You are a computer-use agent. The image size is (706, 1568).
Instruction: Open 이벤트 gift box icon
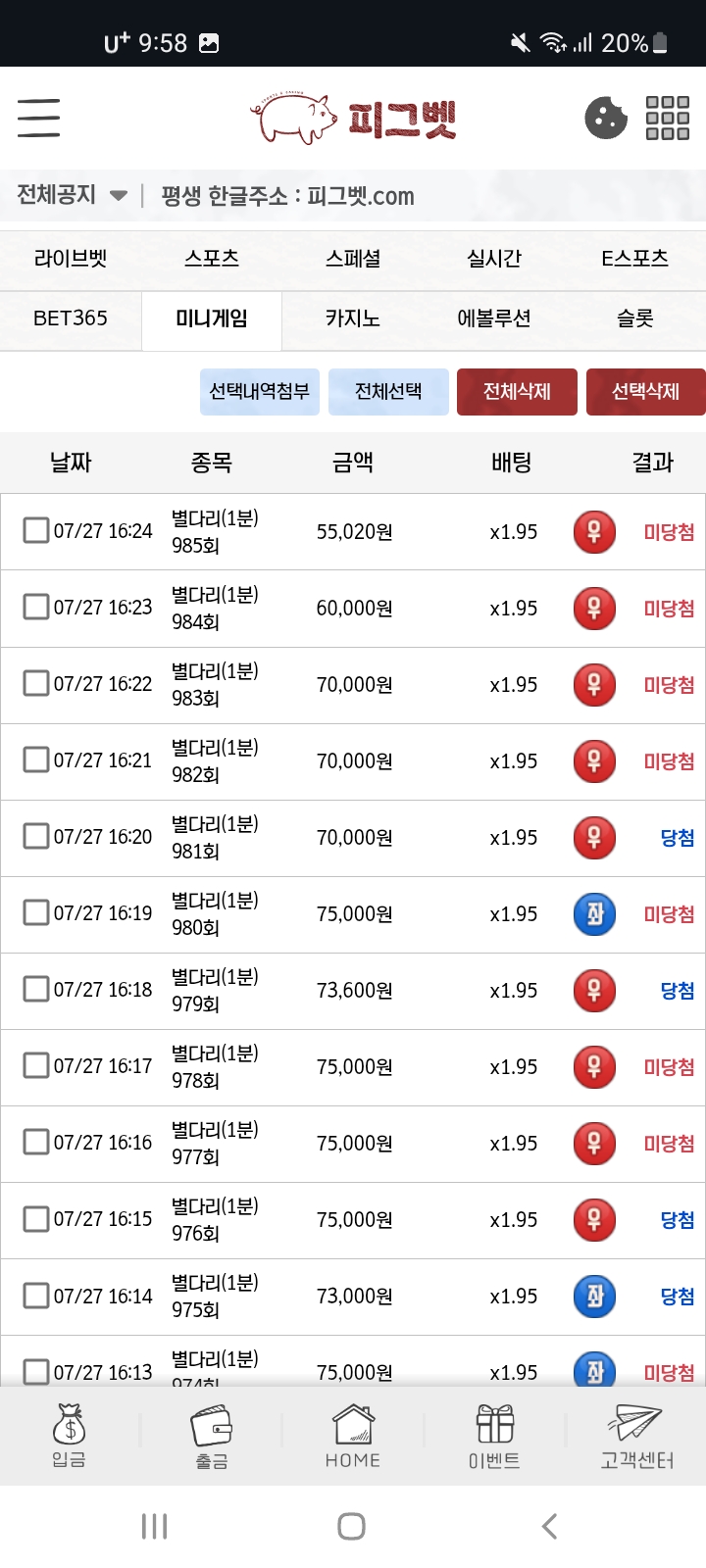[x=494, y=1437]
